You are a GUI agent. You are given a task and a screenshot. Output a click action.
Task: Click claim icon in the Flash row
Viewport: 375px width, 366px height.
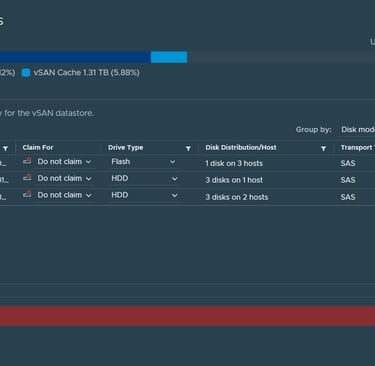27,161
